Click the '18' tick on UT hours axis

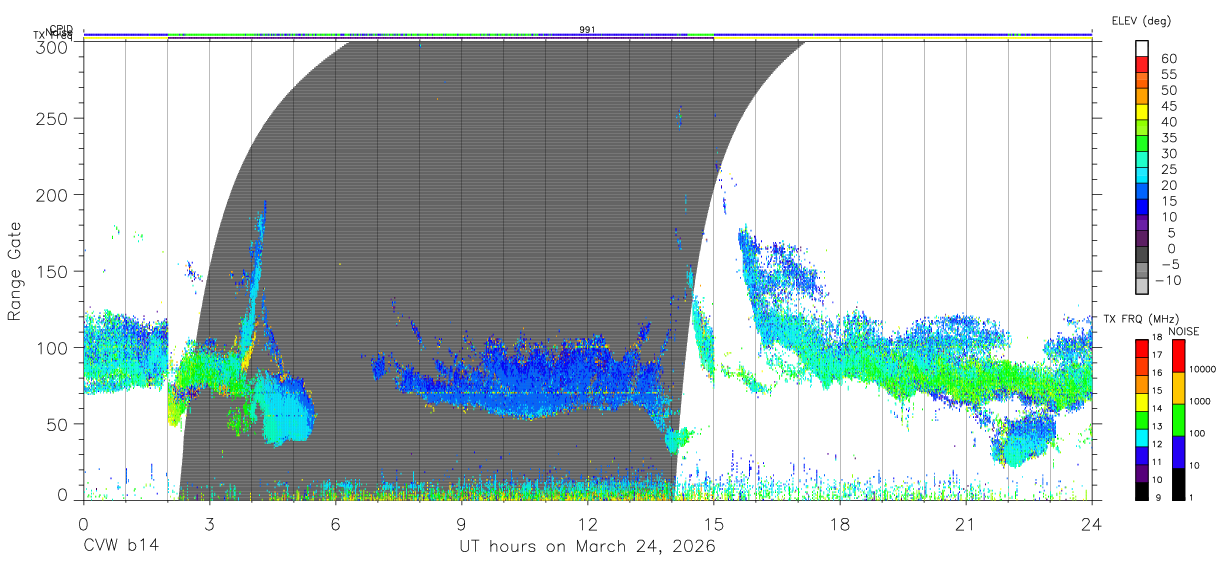click(x=840, y=523)
